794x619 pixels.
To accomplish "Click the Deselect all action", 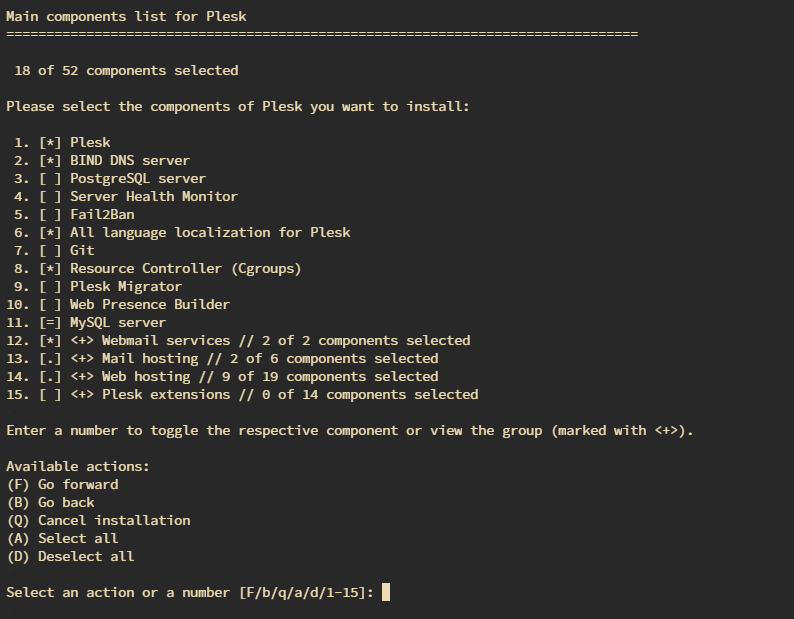I will (x=70, y=556).
